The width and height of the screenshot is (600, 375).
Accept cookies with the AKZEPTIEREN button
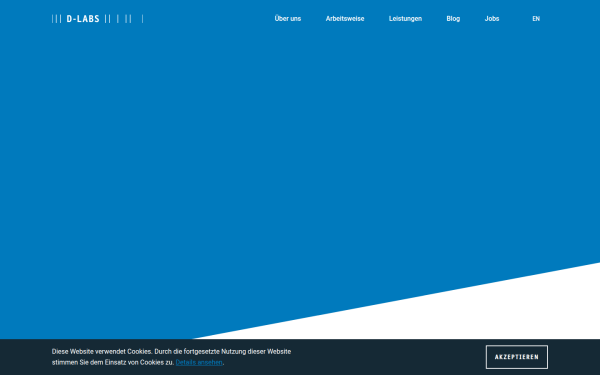pos(517,357)
